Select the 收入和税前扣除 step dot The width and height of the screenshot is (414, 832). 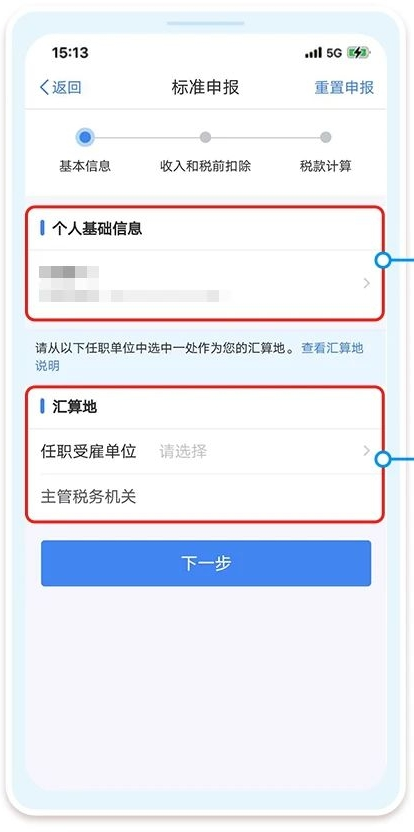click(x=205, y=138)
